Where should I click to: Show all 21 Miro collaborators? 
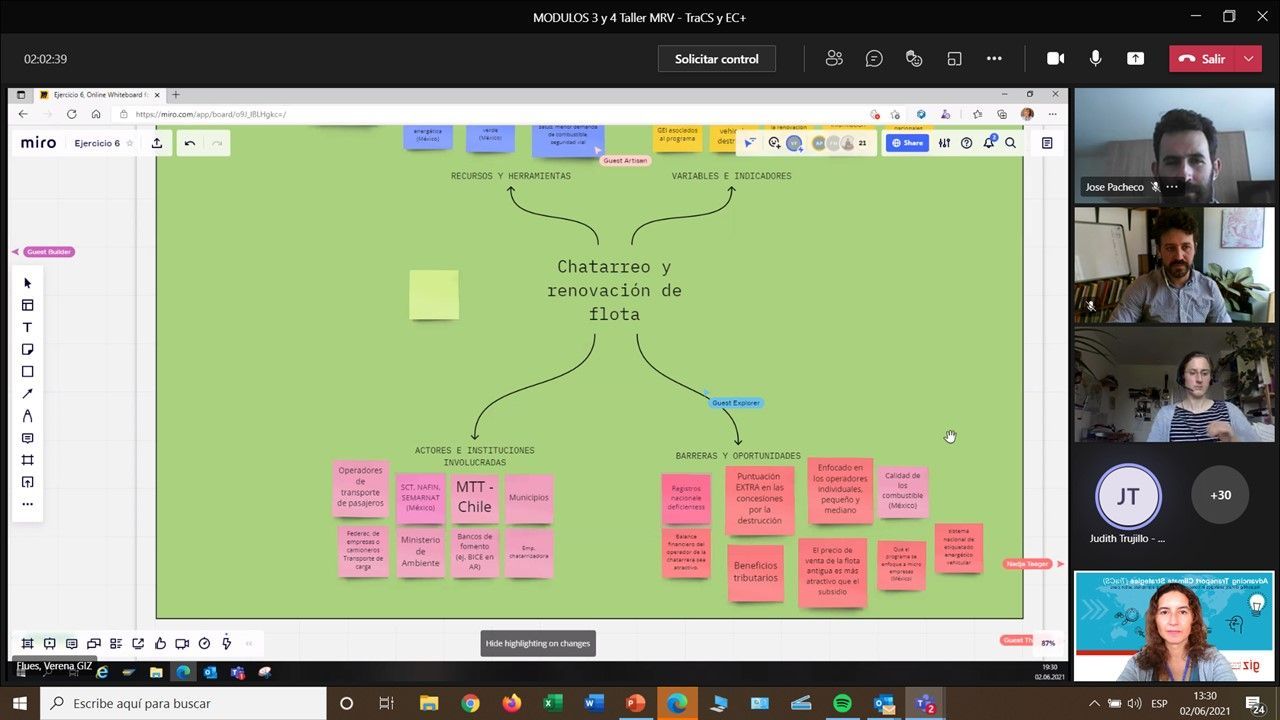[863, 143]
